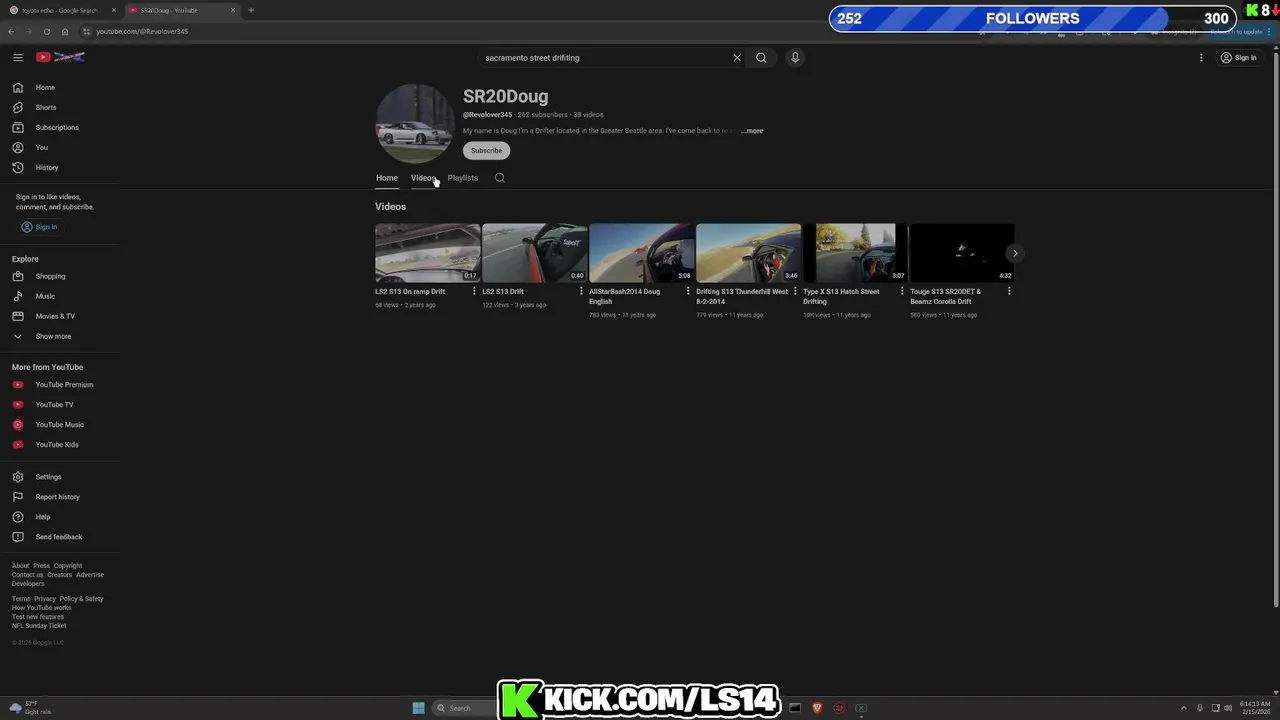Open options menu for Touge S13 SR20DET video
This screenshot has height=720, width=1280.
(1009, 291)
